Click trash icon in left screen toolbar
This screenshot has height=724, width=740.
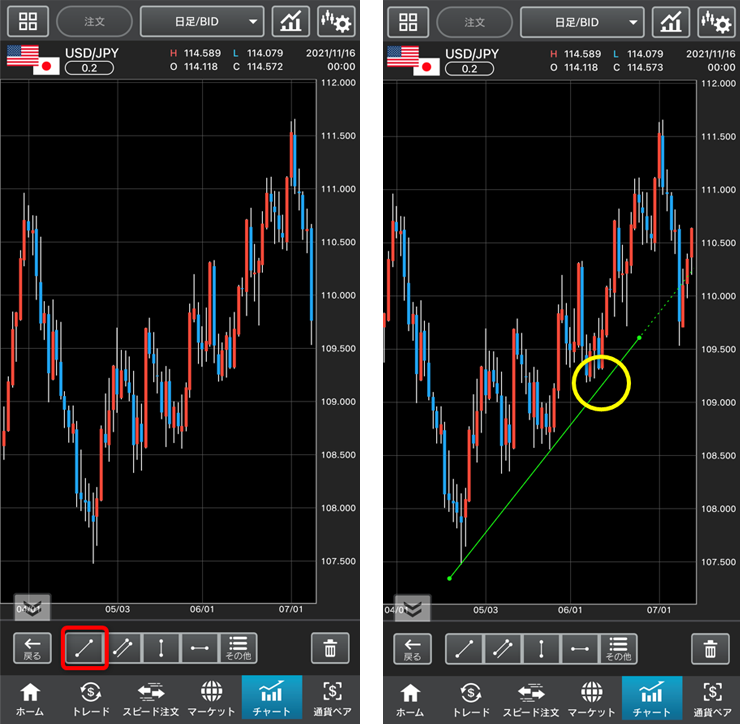(330, 649)
